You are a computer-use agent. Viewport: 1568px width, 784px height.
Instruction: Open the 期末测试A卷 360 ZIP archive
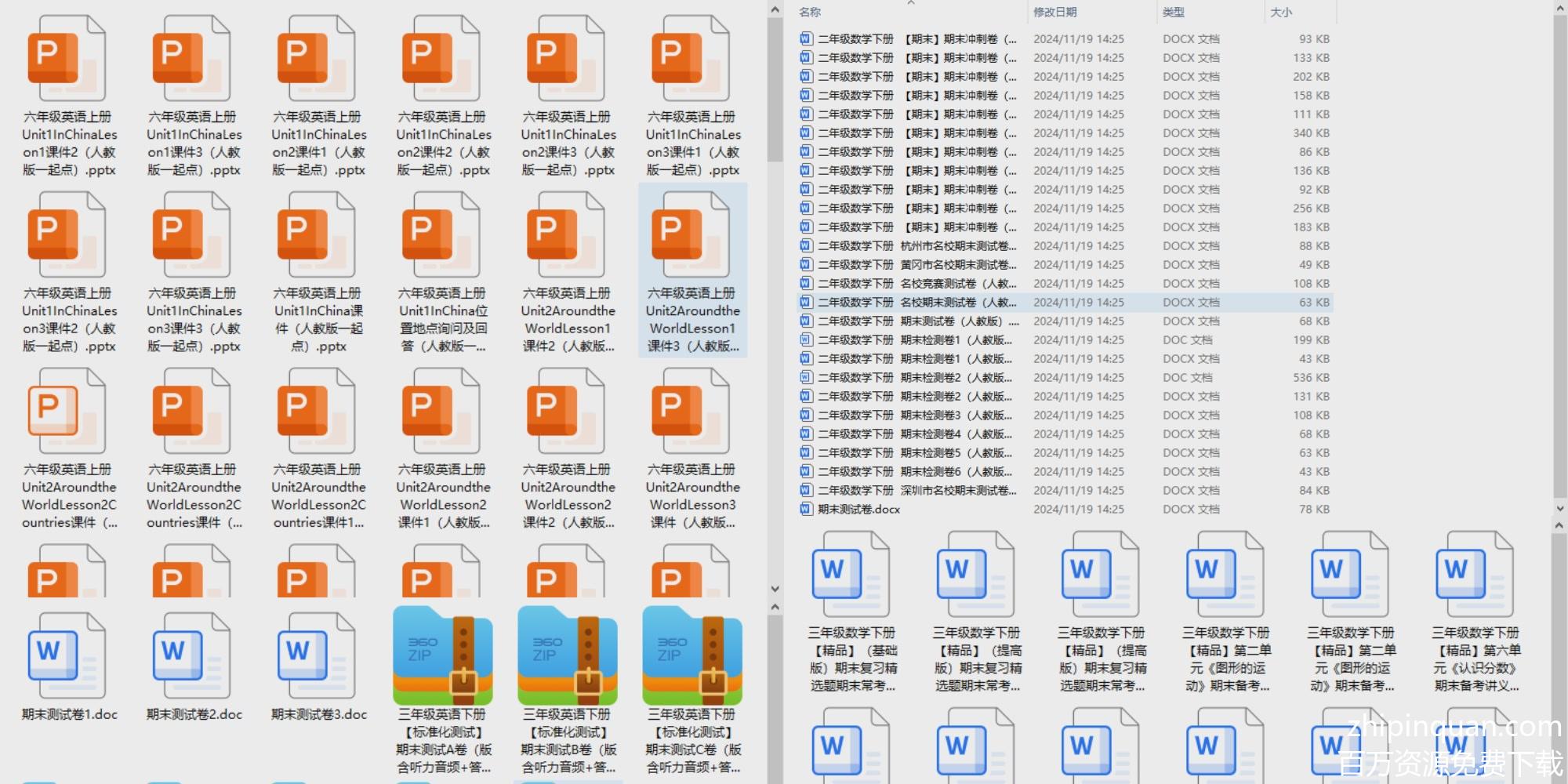(x=443, y=655)
